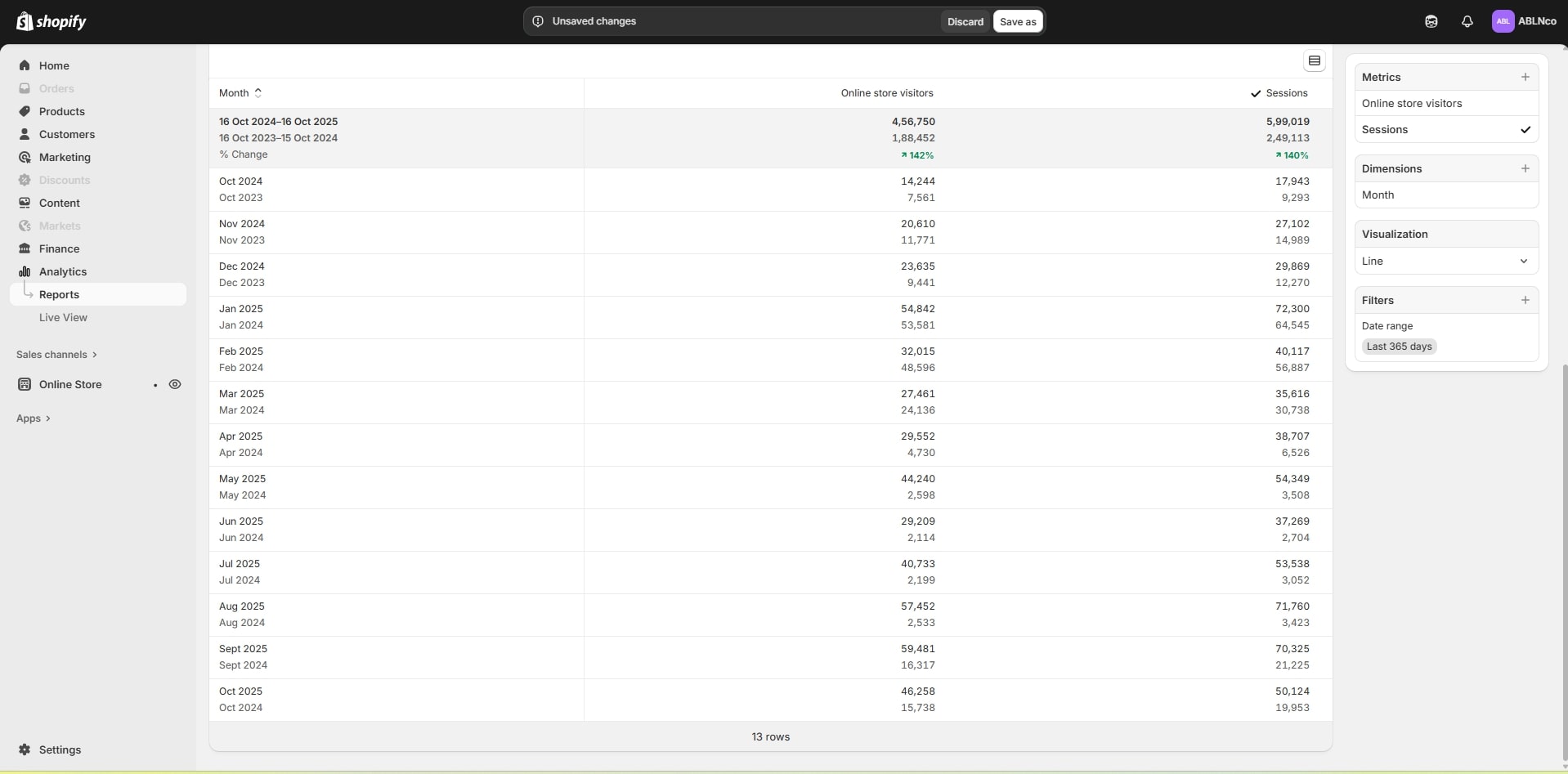Click the Save as button

[1017, 22]
